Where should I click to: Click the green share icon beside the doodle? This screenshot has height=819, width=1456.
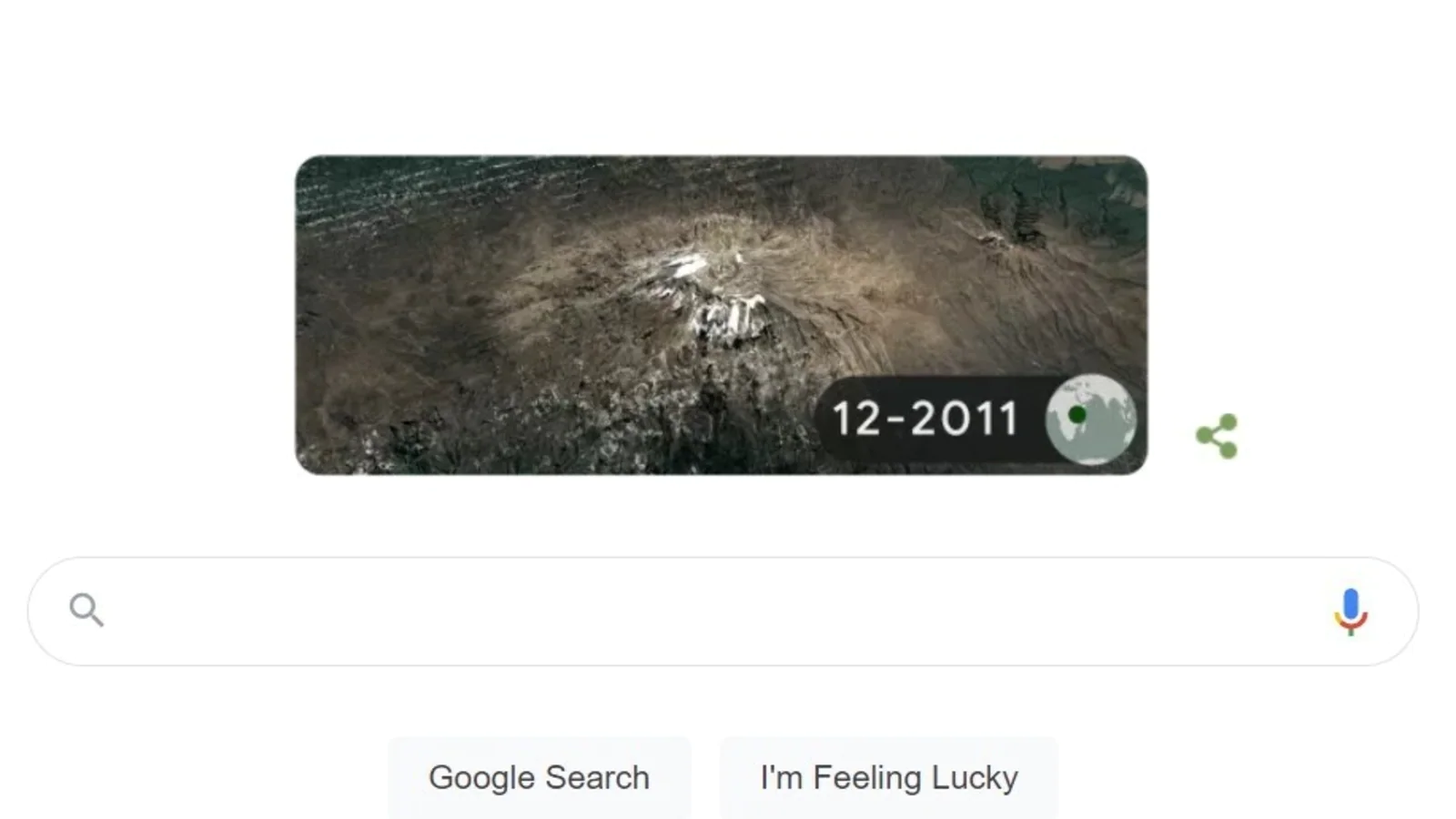tap(1217, 436)
